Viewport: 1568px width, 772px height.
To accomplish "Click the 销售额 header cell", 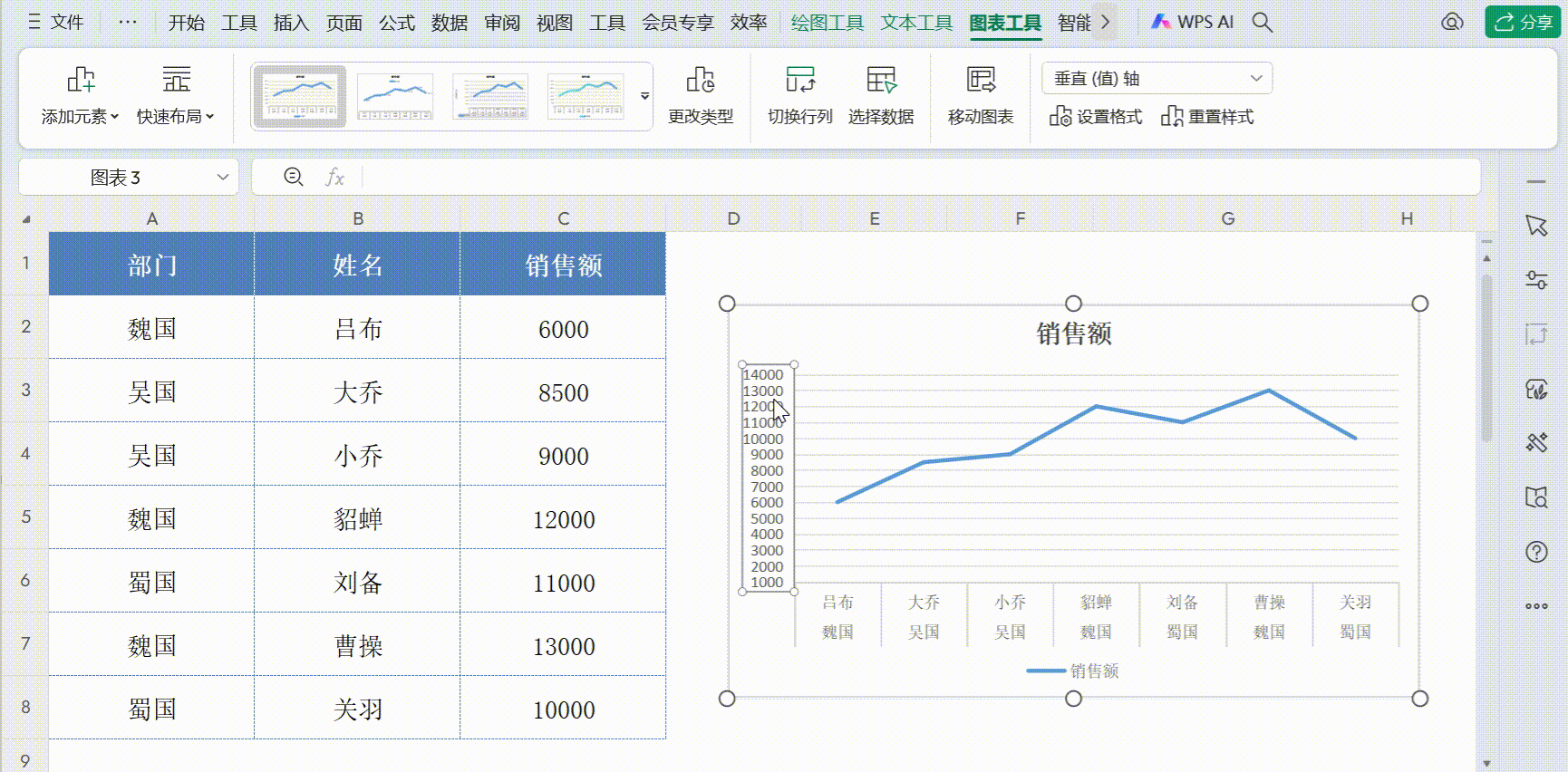I will [563, 265].
